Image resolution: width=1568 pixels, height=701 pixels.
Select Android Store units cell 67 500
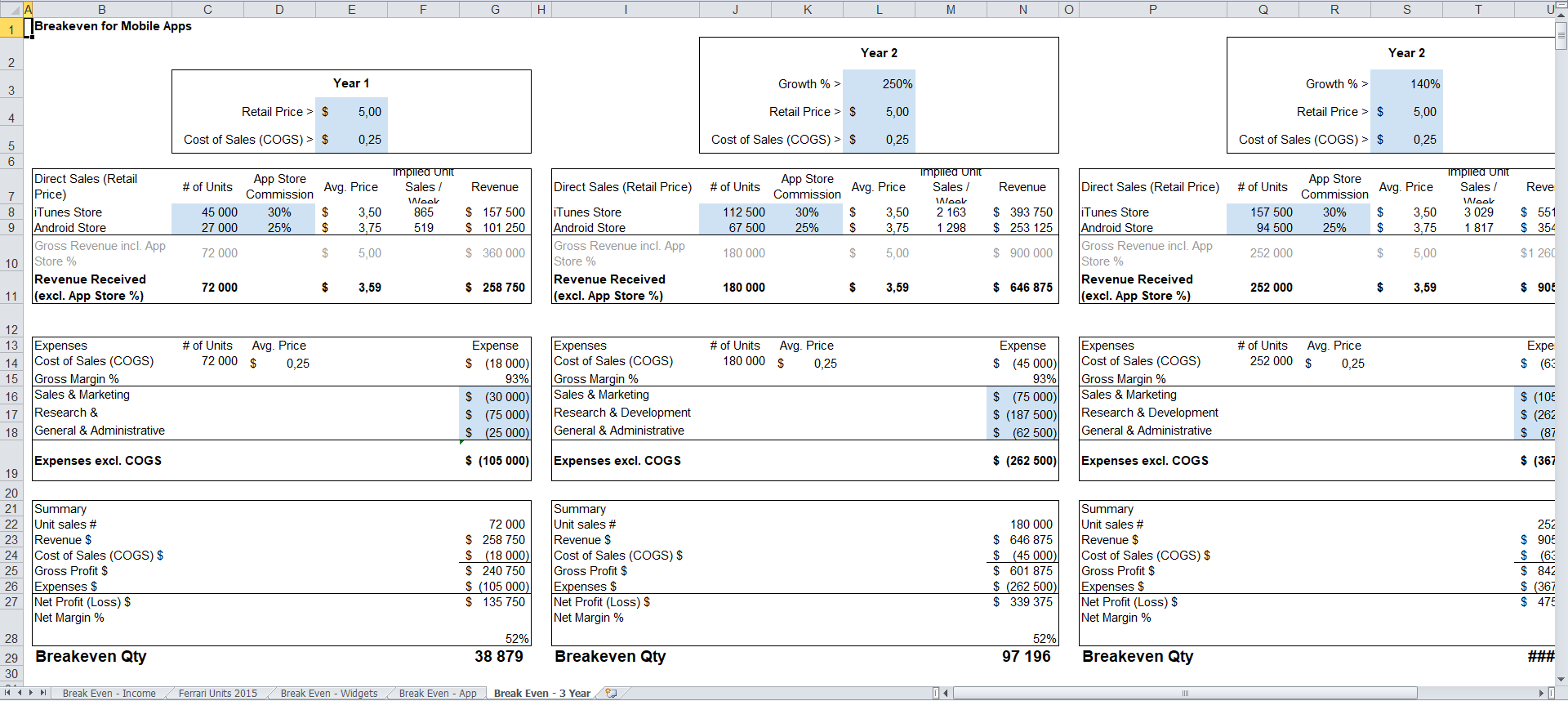[x=735, y=228]
